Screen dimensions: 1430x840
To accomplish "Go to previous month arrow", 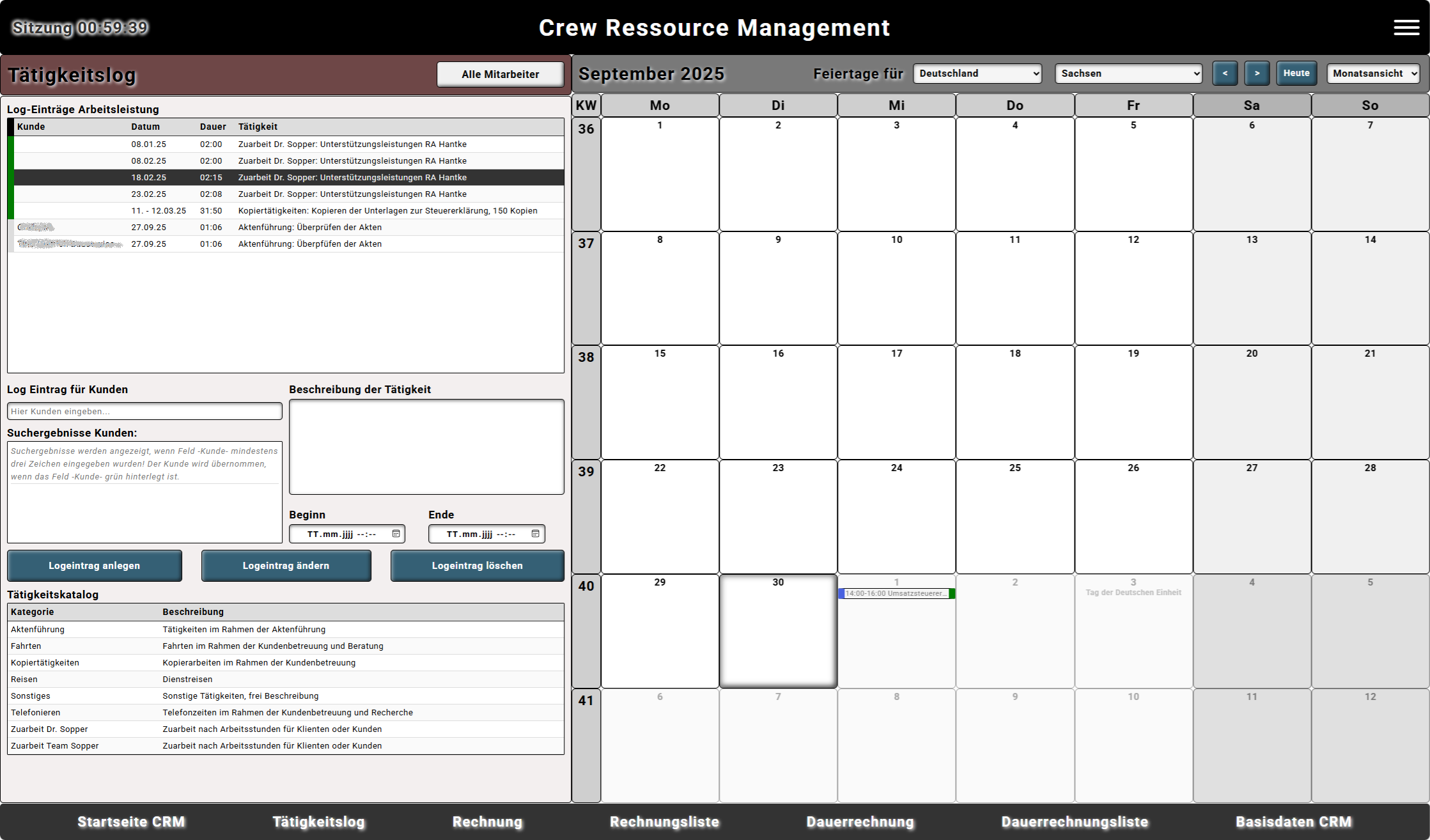I will 1224,74.
